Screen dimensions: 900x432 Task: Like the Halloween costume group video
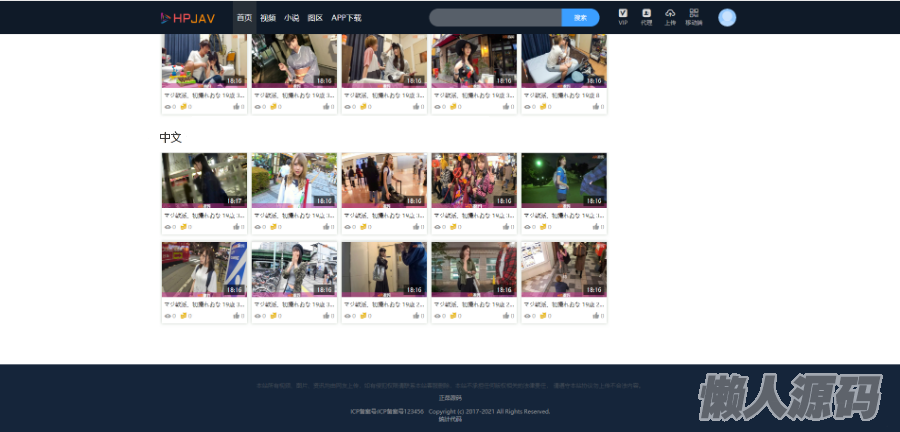pyautogui.click(x=506, y=227)
